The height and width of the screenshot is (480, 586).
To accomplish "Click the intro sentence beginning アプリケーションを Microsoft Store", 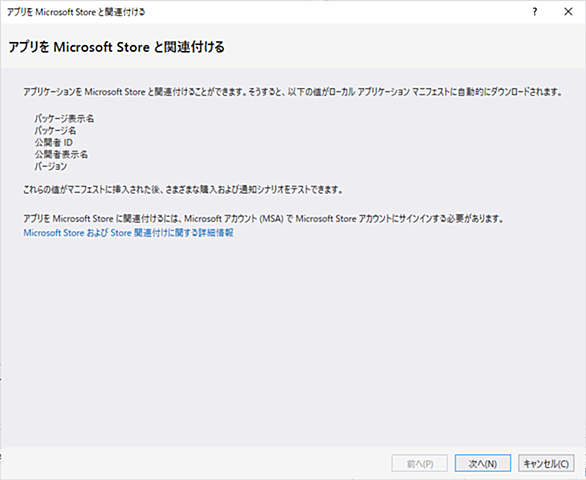I will click(x=293, y=92).
